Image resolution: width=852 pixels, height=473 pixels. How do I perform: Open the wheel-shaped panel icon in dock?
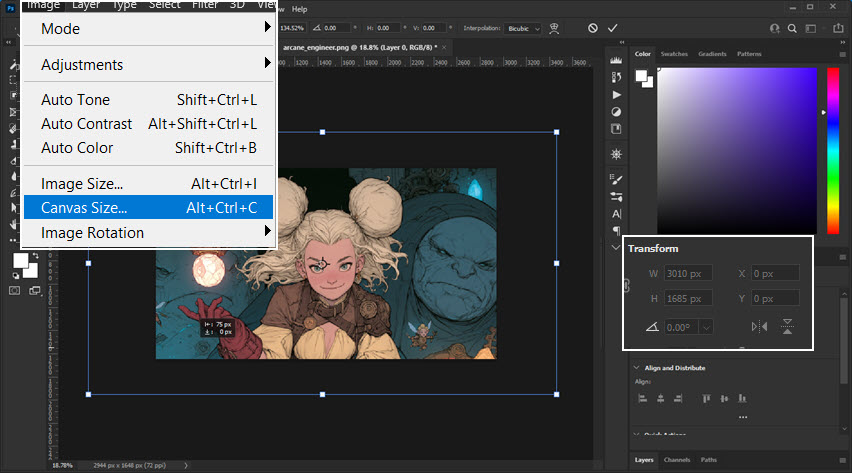point(616,154)
